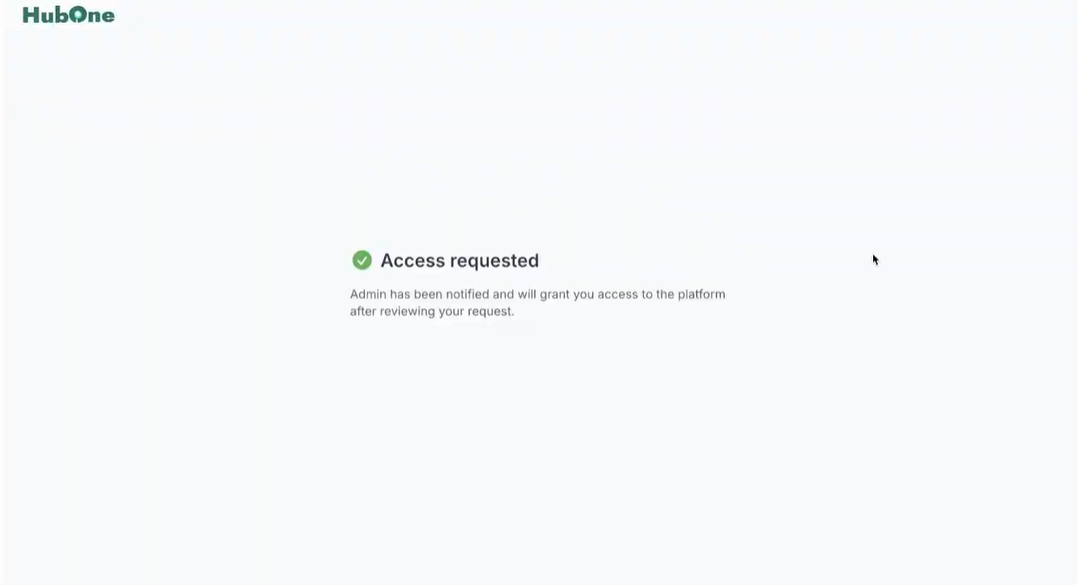The image size is (1078, 585).
Task: Select the white tick inside green circle
Action: (362, 260)
